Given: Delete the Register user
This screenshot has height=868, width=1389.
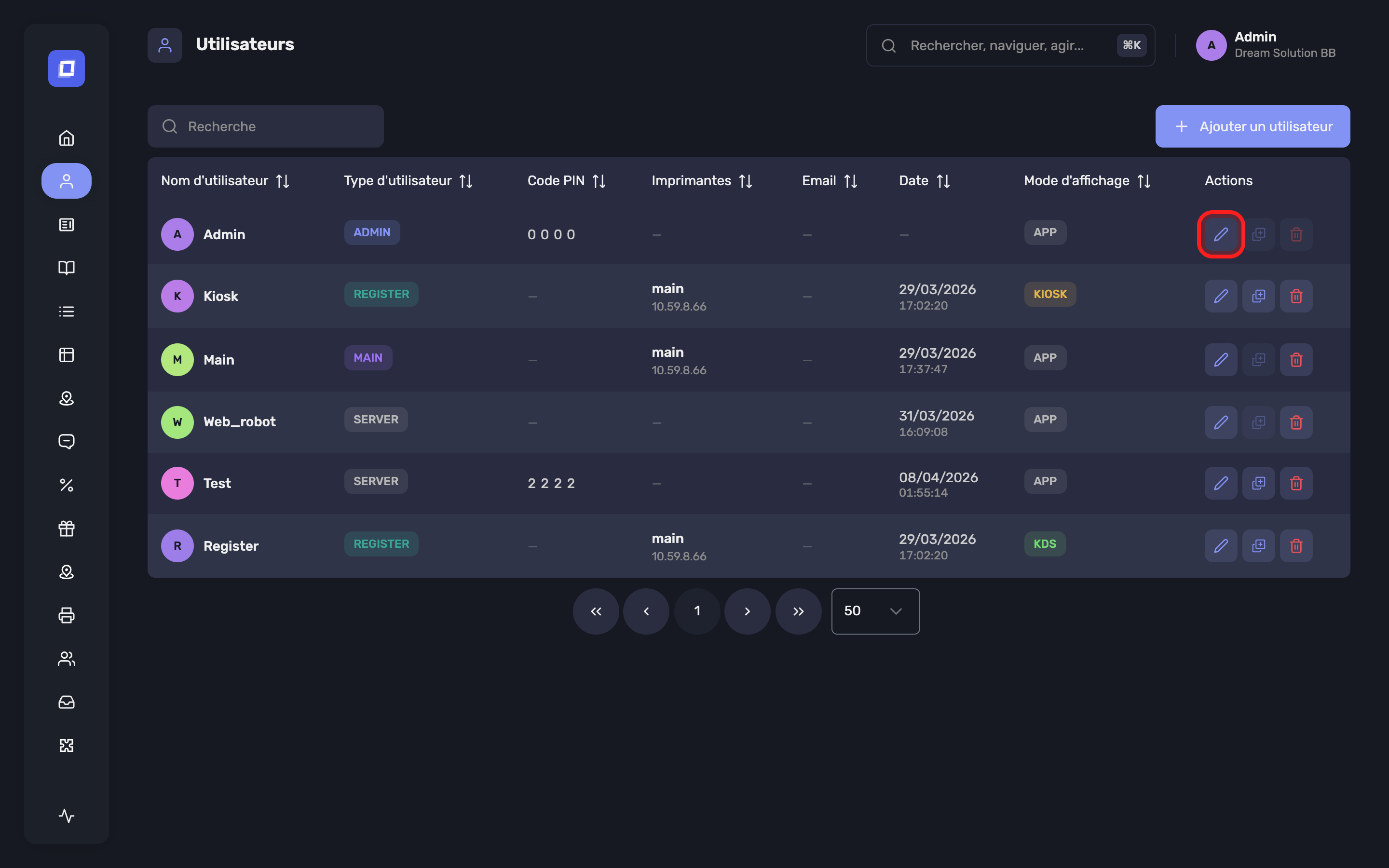Looking at the screenshot, I should 1295,545.
